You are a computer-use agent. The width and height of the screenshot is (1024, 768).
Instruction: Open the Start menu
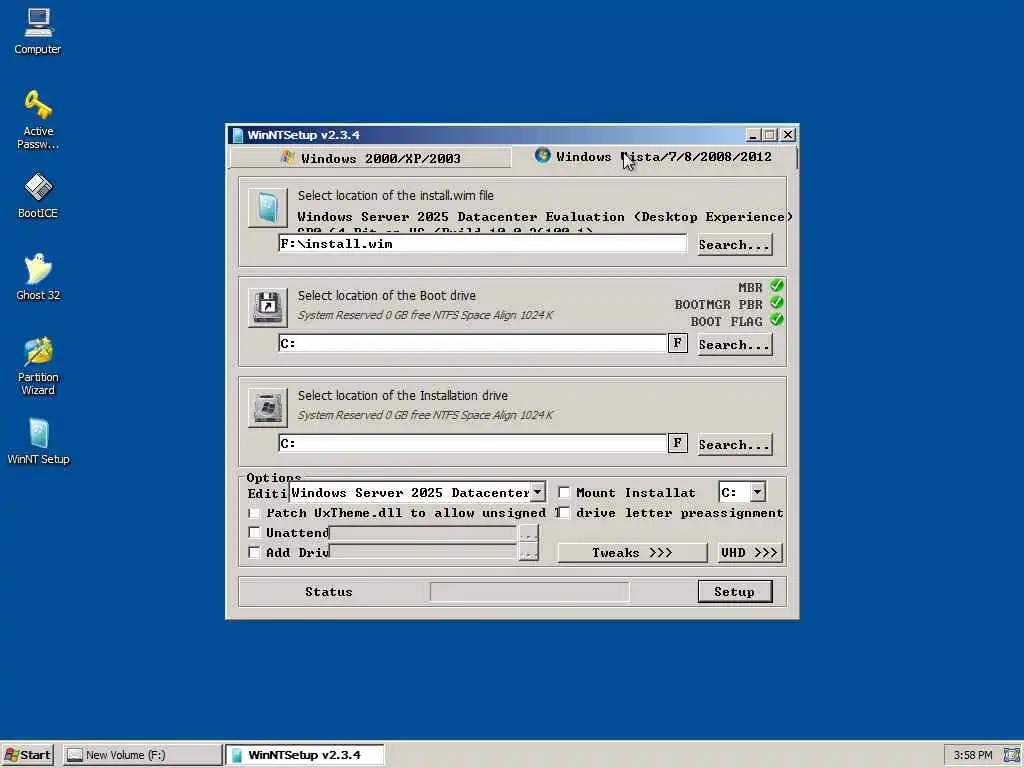[27, 755]
